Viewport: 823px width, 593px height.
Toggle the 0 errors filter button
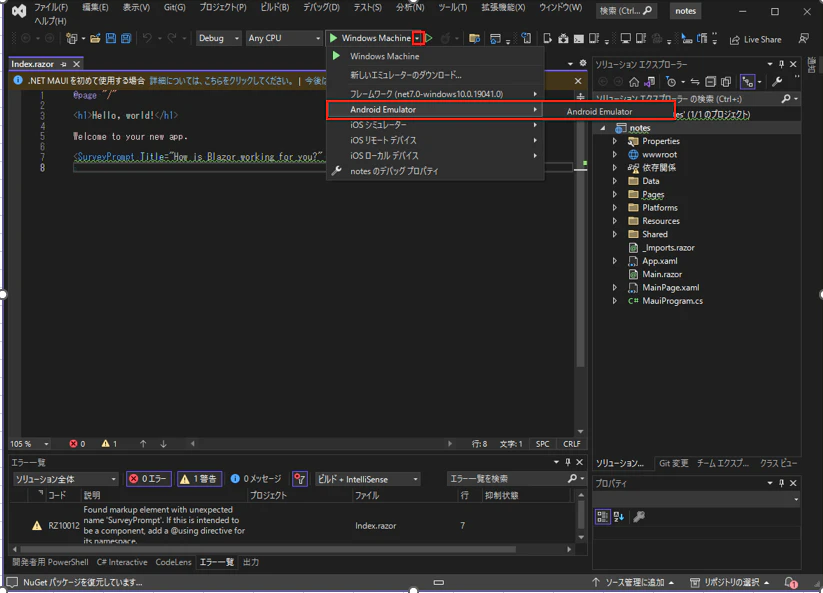pyautogui.click(x=149, y=479)
